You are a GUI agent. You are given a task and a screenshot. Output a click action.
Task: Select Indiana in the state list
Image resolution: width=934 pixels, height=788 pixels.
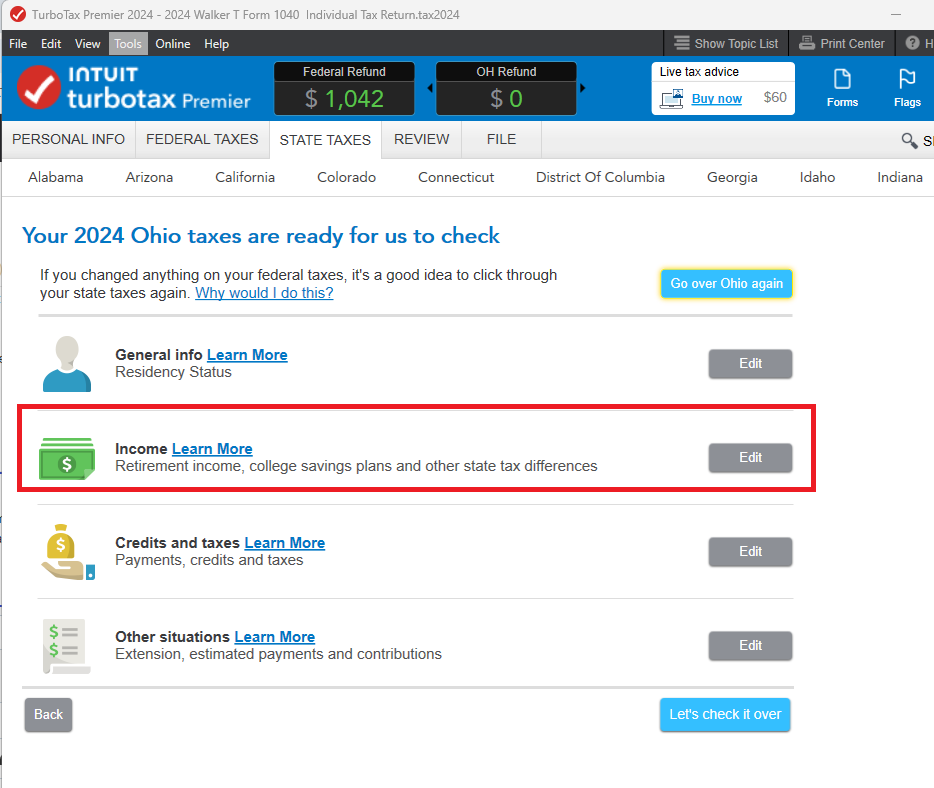(x=900, y=177)
